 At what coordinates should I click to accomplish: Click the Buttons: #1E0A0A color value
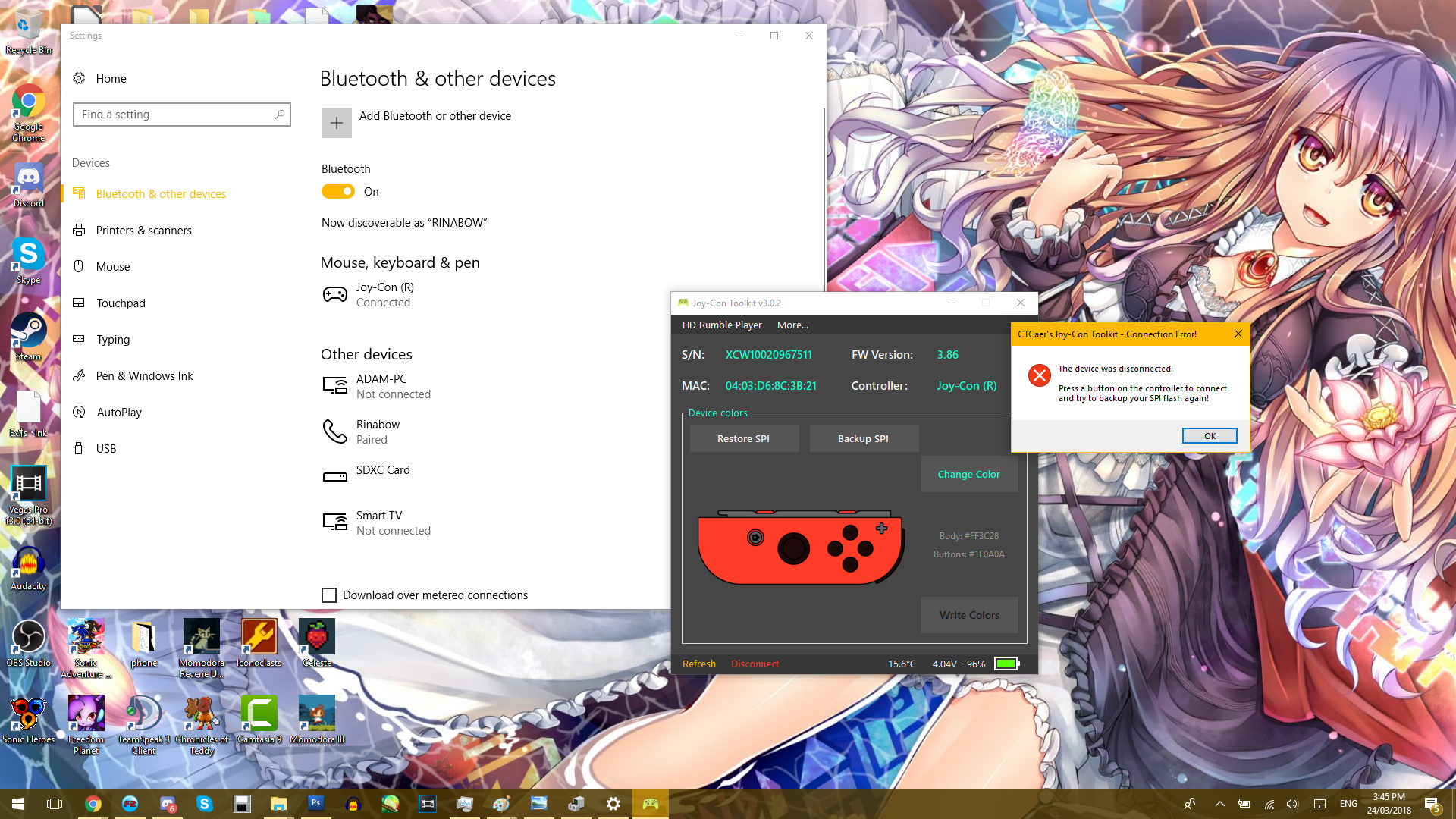tap(969, 554)
